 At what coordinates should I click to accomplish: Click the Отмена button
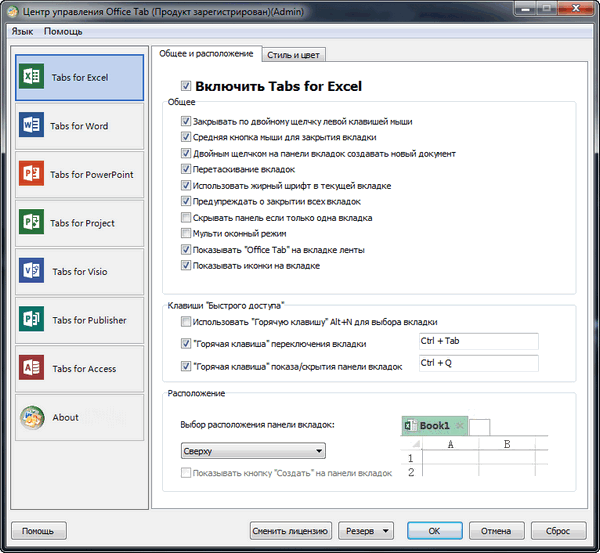496,531
